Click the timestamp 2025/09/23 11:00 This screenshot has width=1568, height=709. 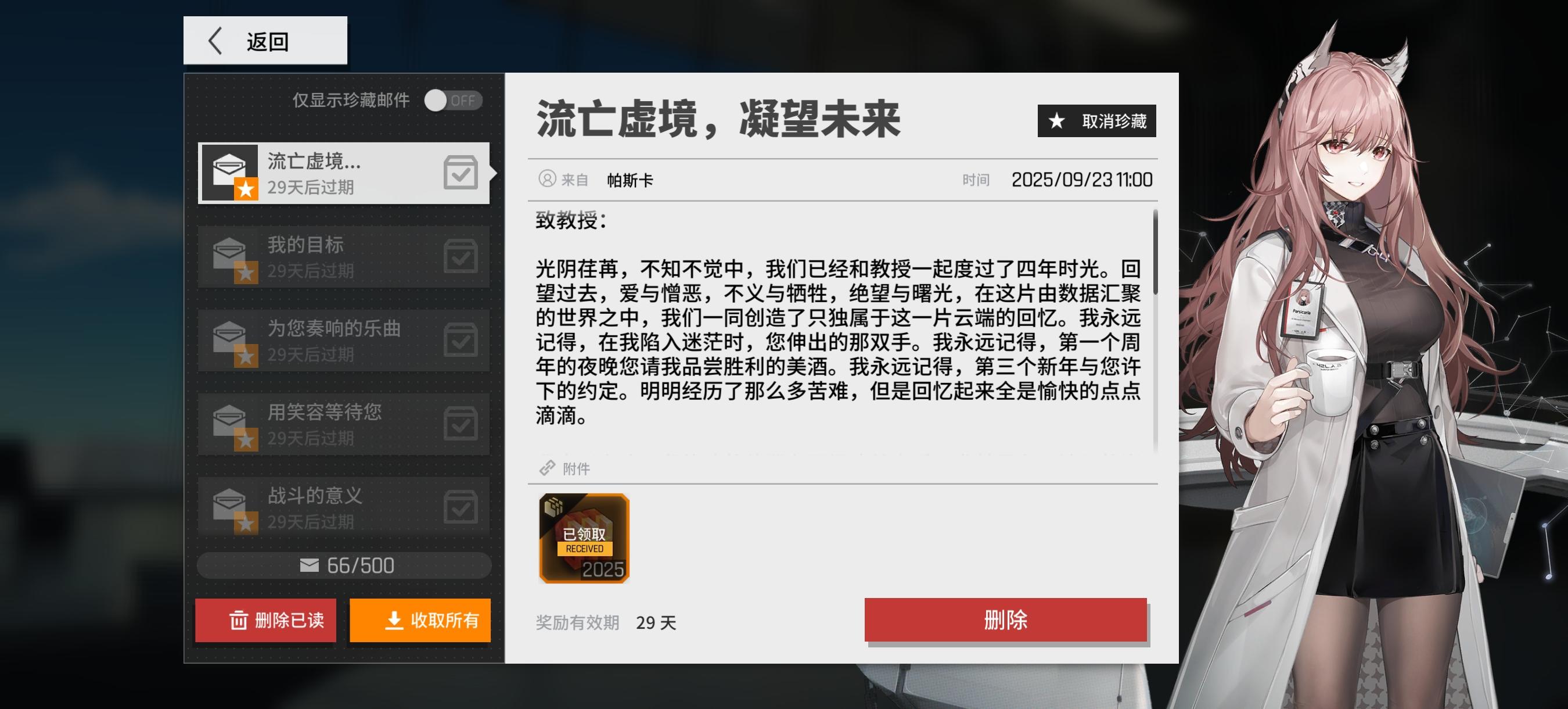tap(1082, 180)
